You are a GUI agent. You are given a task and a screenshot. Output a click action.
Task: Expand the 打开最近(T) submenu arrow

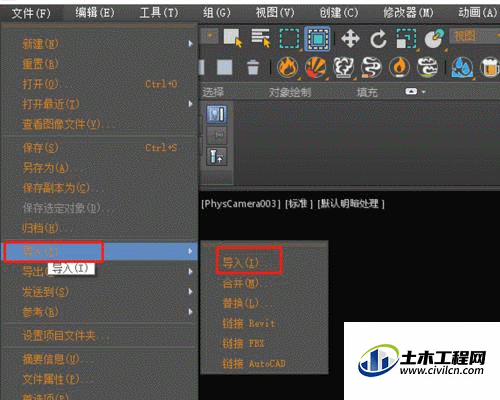[190, 104]
